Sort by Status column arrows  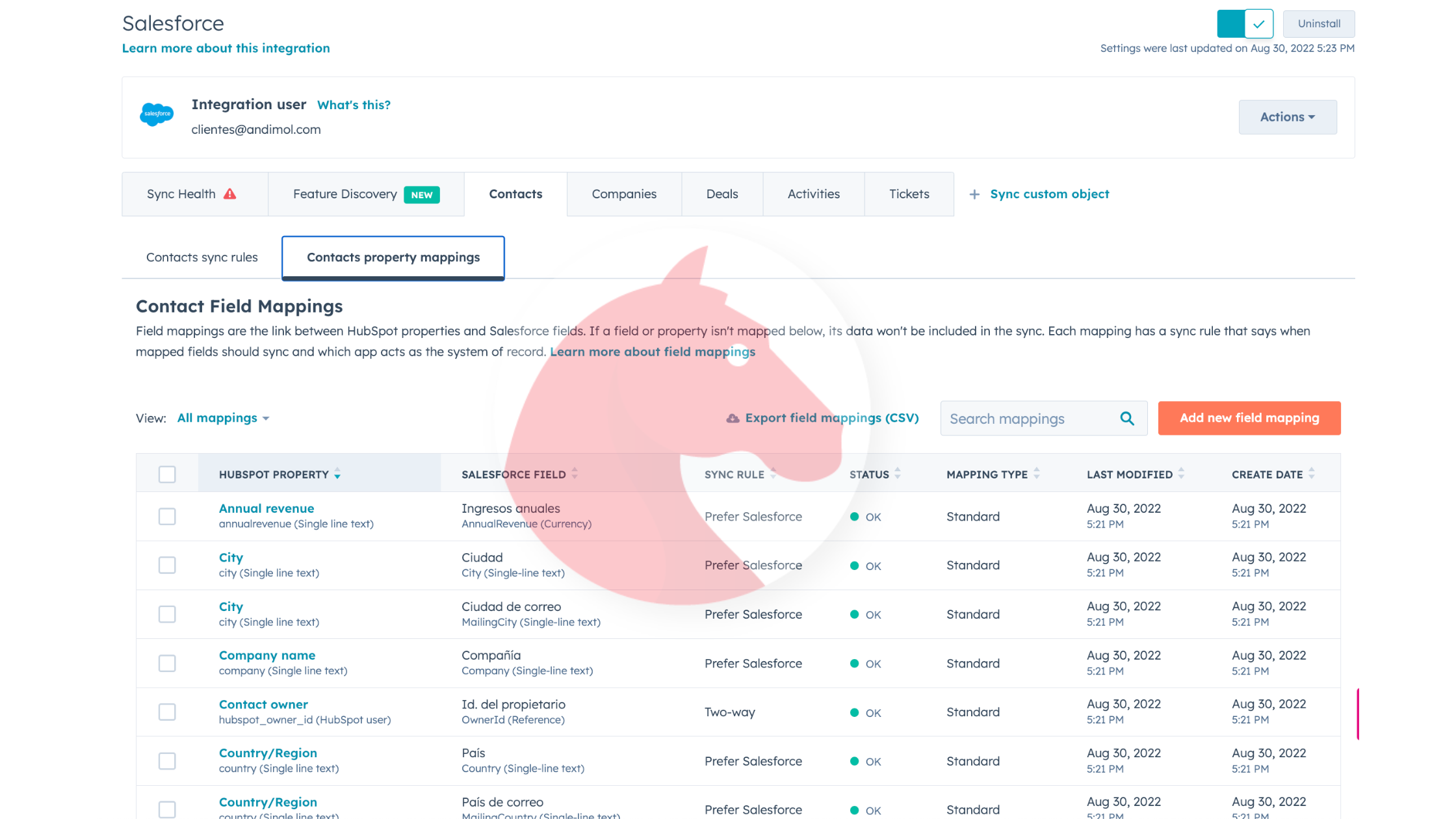[898, 474]
